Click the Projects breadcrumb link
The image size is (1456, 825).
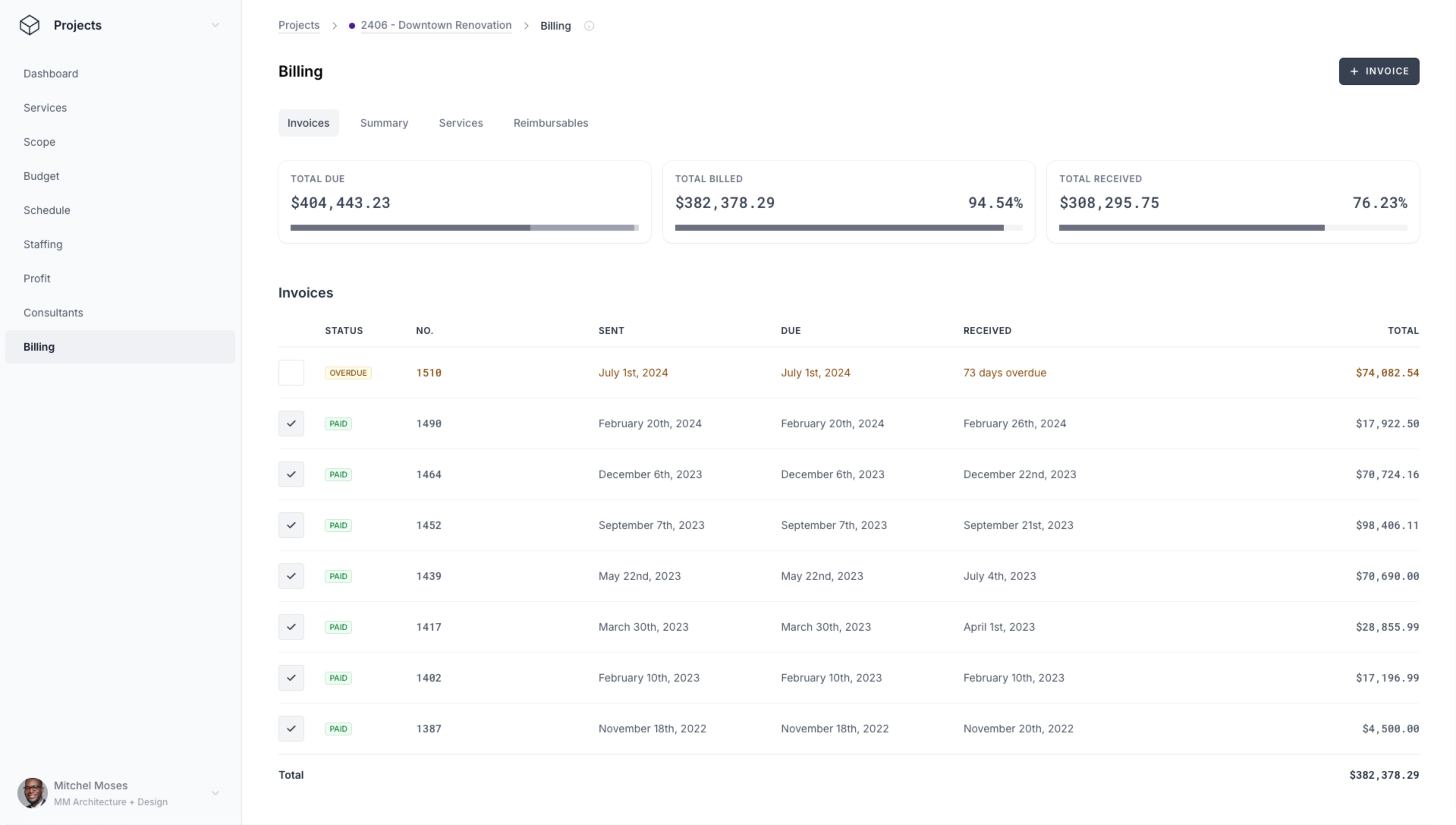tap(299, 25)
